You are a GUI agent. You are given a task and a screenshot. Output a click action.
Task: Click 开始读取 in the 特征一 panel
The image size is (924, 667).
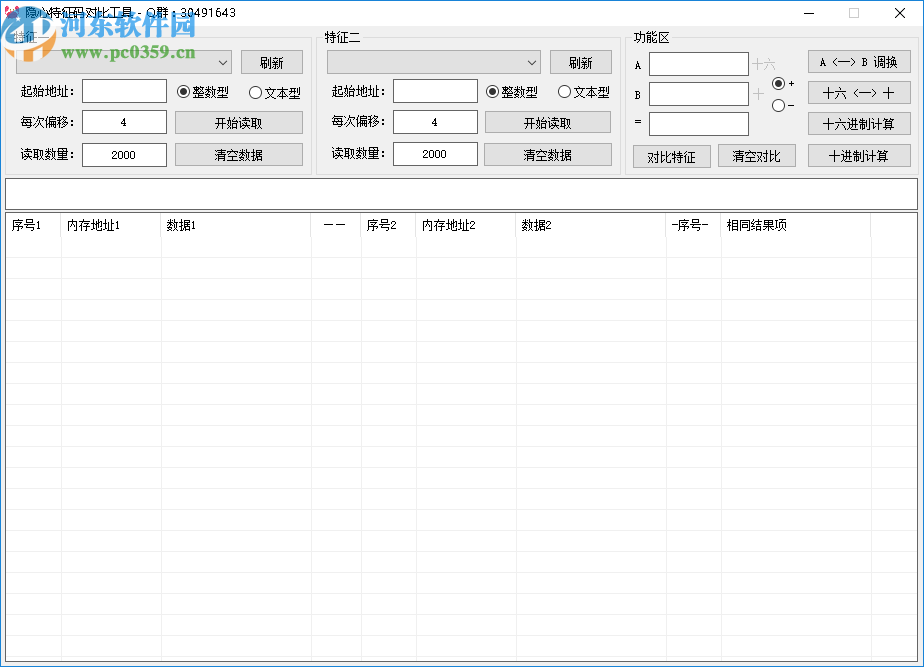click(x=238, y=122)
